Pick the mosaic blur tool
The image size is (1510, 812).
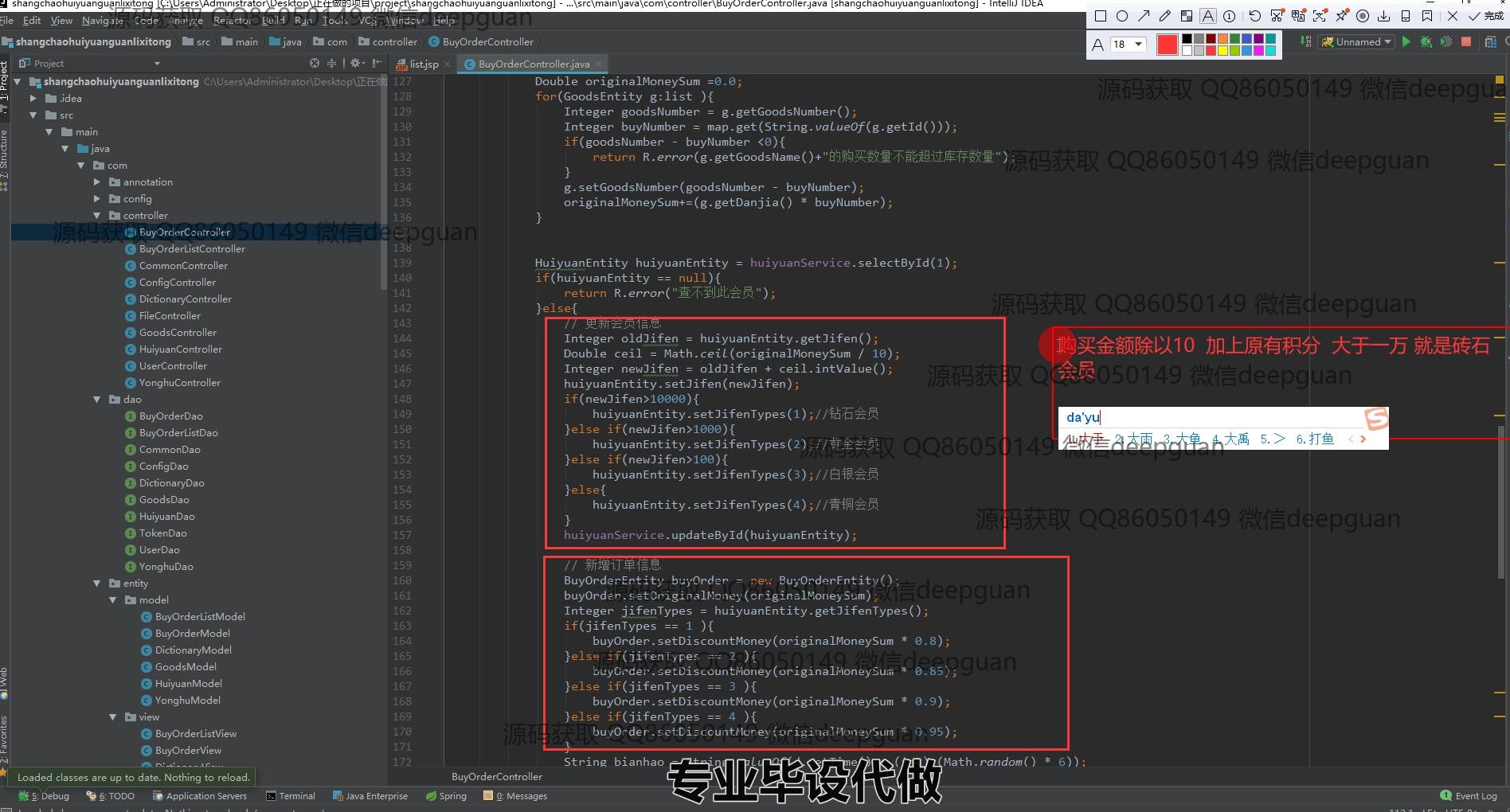coord(1187,16)
